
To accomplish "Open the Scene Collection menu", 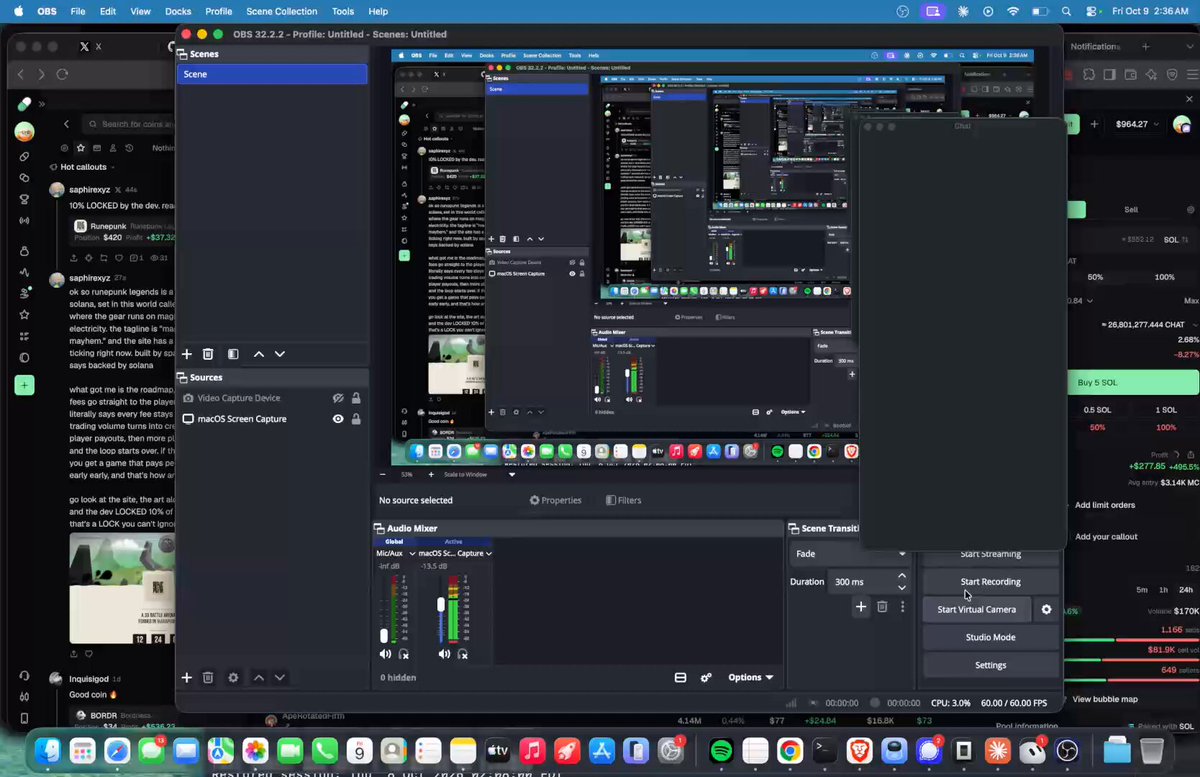I will (282, 11).
